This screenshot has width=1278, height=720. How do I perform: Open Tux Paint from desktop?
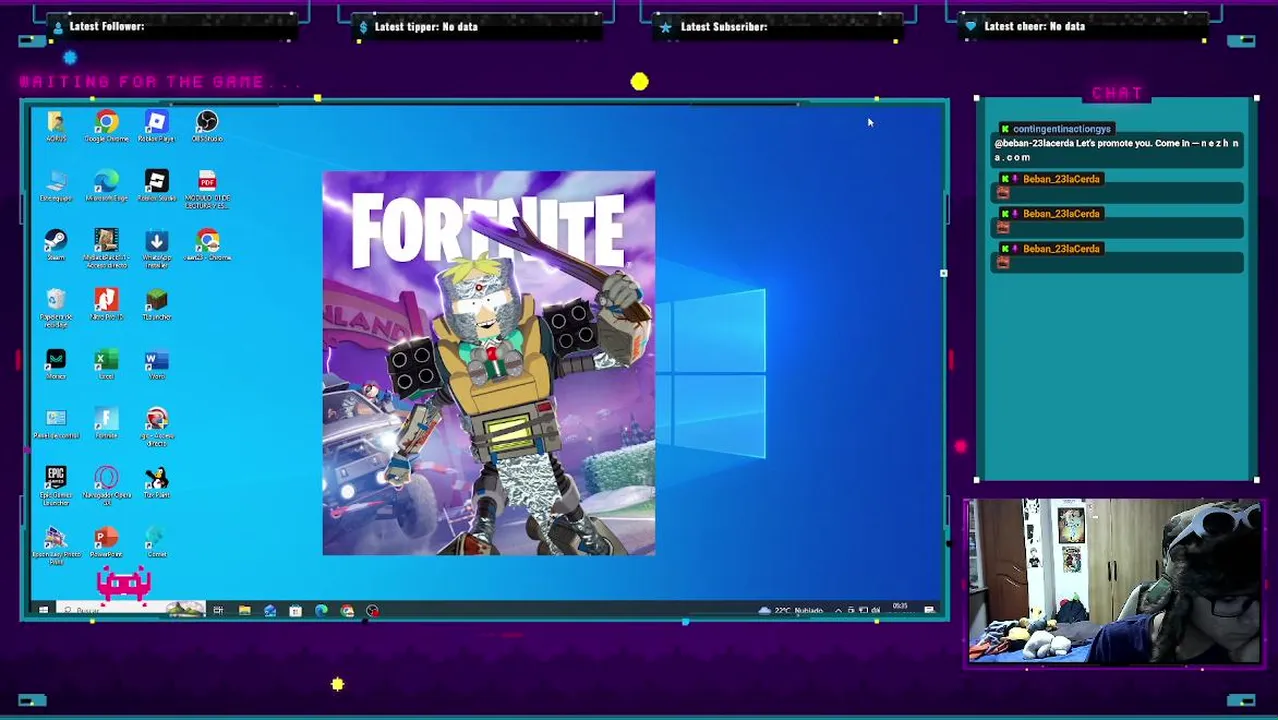(x=156, y=483)
